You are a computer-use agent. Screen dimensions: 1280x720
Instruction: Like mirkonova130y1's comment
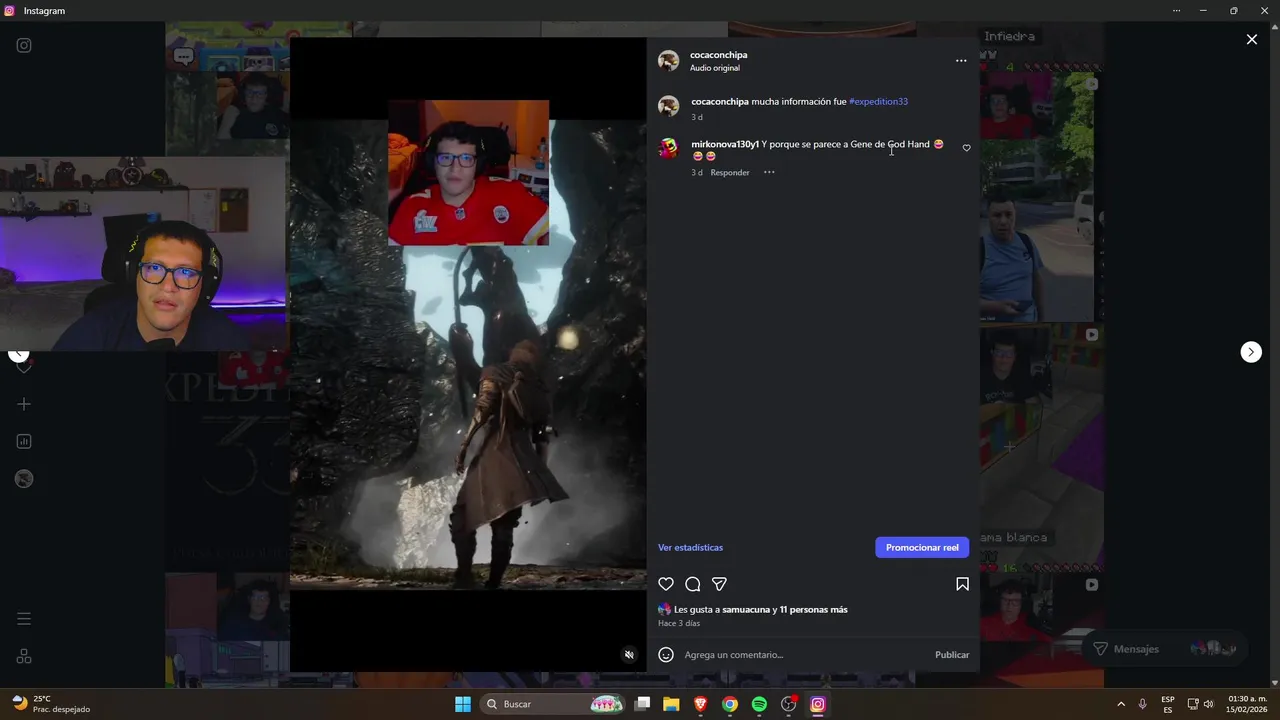[966, 148]
